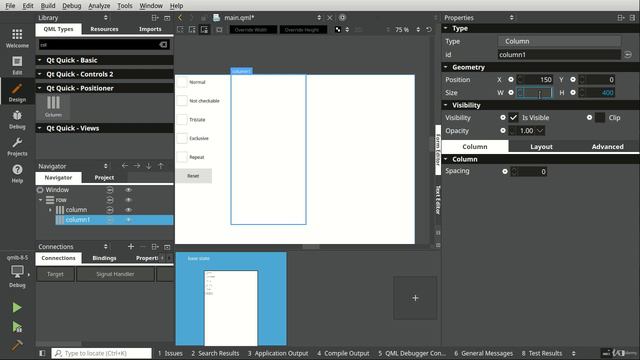Open the File menu

[x=10, y=6]
